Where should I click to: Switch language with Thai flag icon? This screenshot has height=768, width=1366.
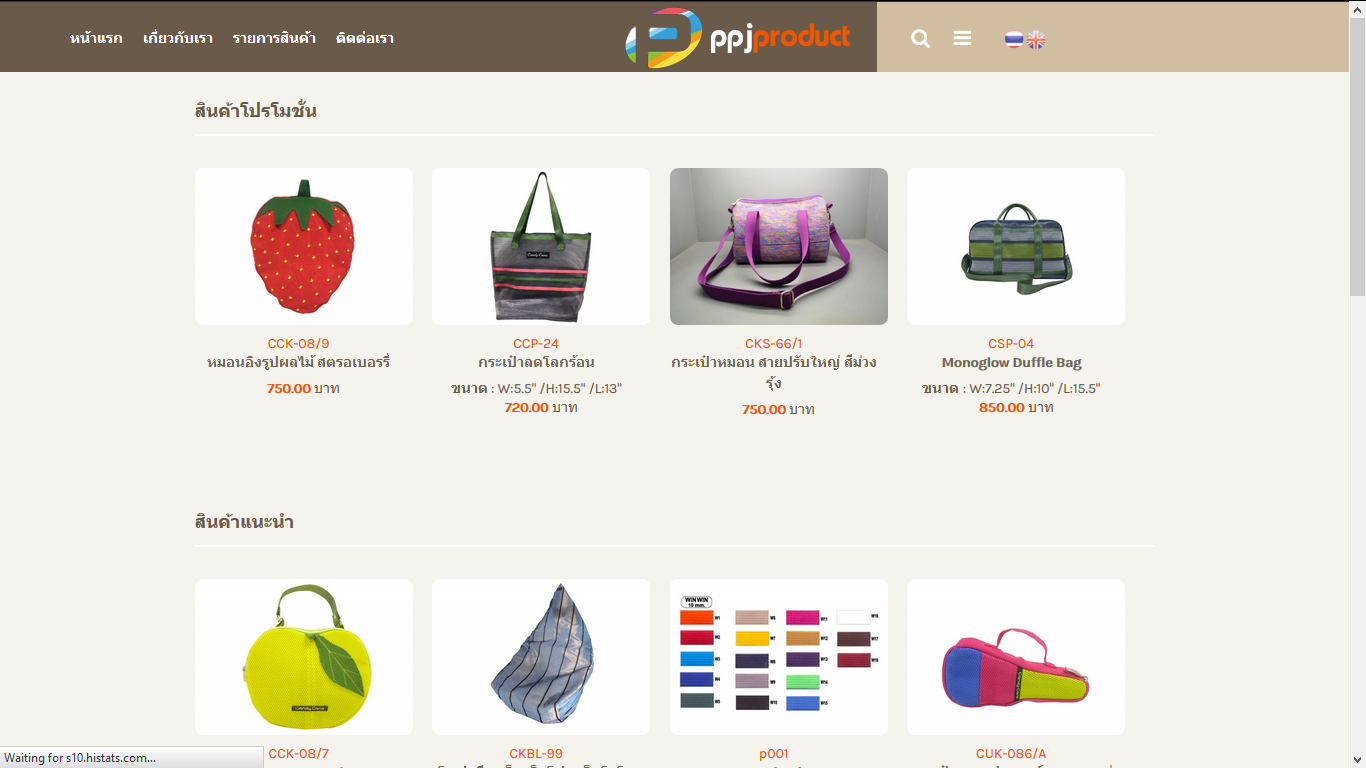point(1014,39)
